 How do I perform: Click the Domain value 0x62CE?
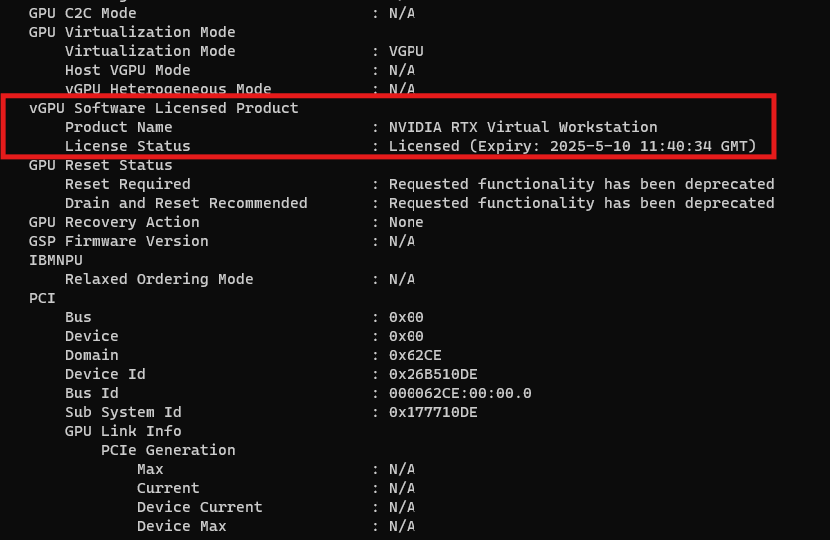coord(415,355)
